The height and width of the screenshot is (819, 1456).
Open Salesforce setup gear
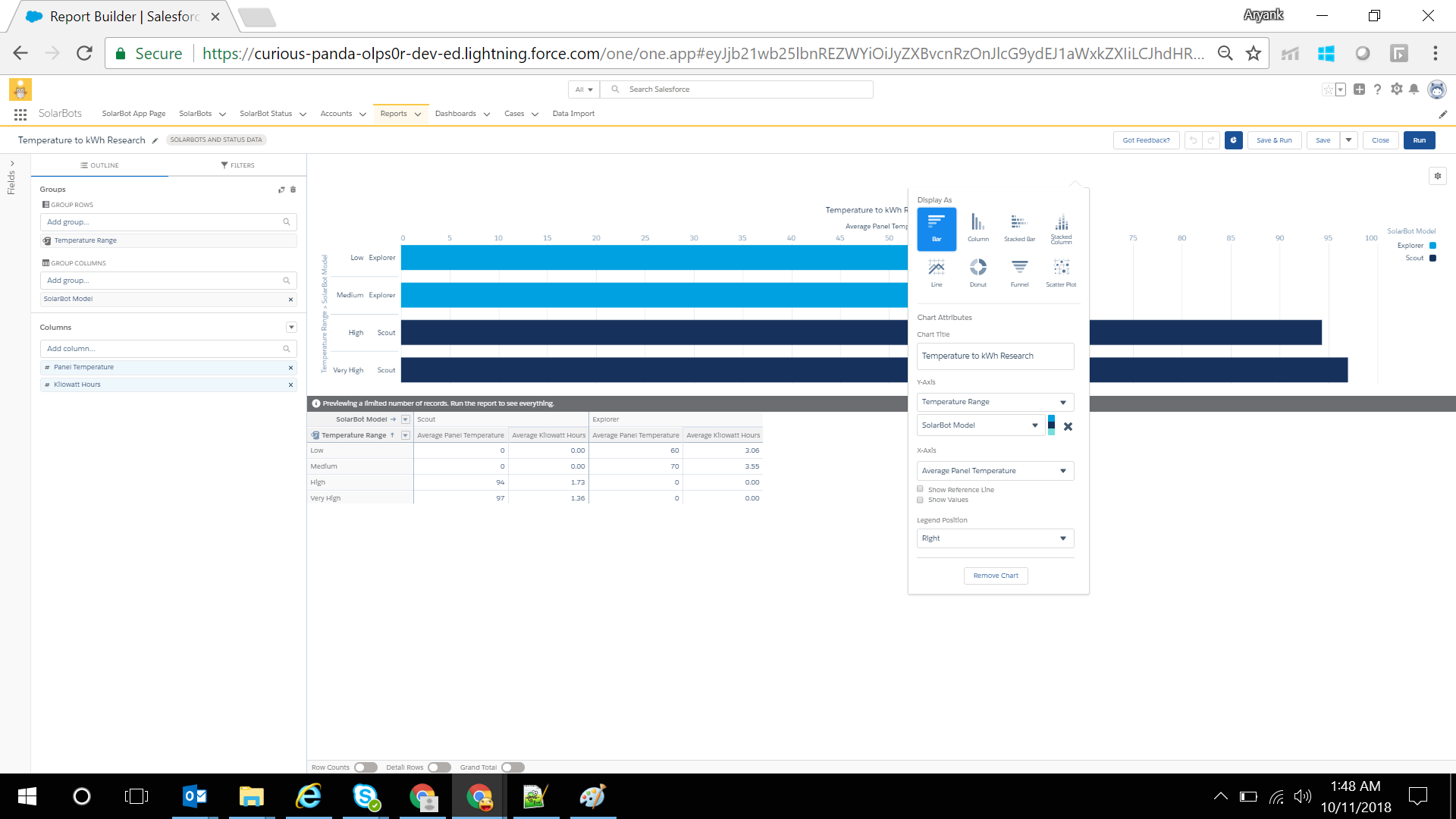(1397, 89)
